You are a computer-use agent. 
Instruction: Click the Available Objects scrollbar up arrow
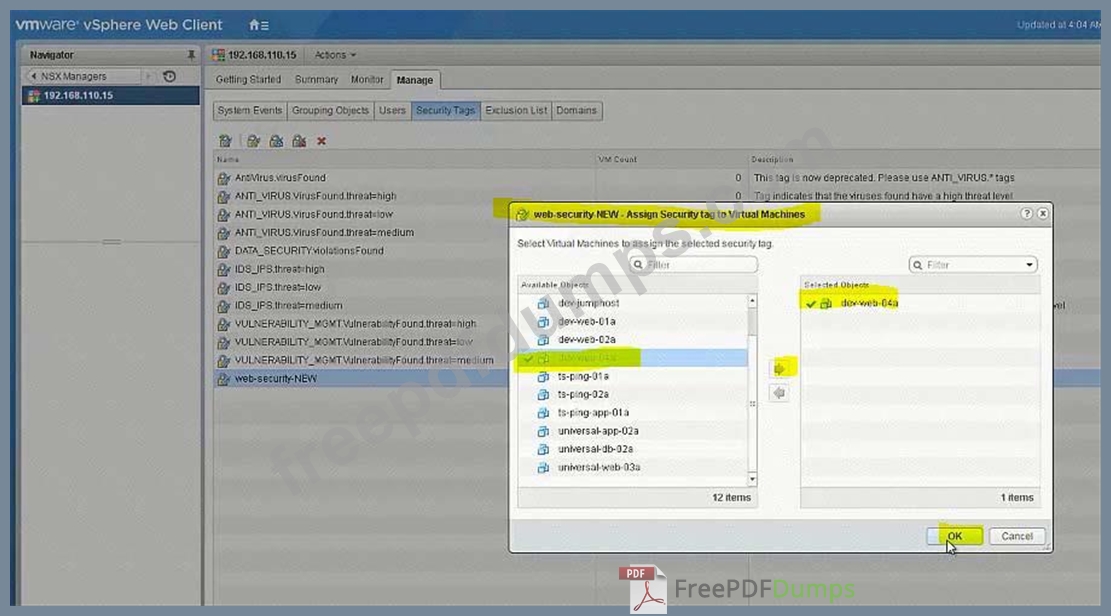(x=752, y=301)
